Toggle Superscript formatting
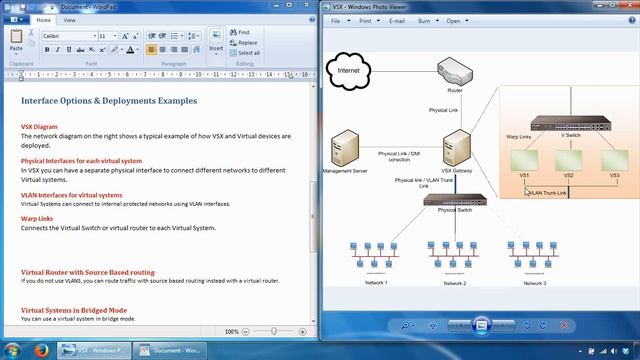 [102, 50]
